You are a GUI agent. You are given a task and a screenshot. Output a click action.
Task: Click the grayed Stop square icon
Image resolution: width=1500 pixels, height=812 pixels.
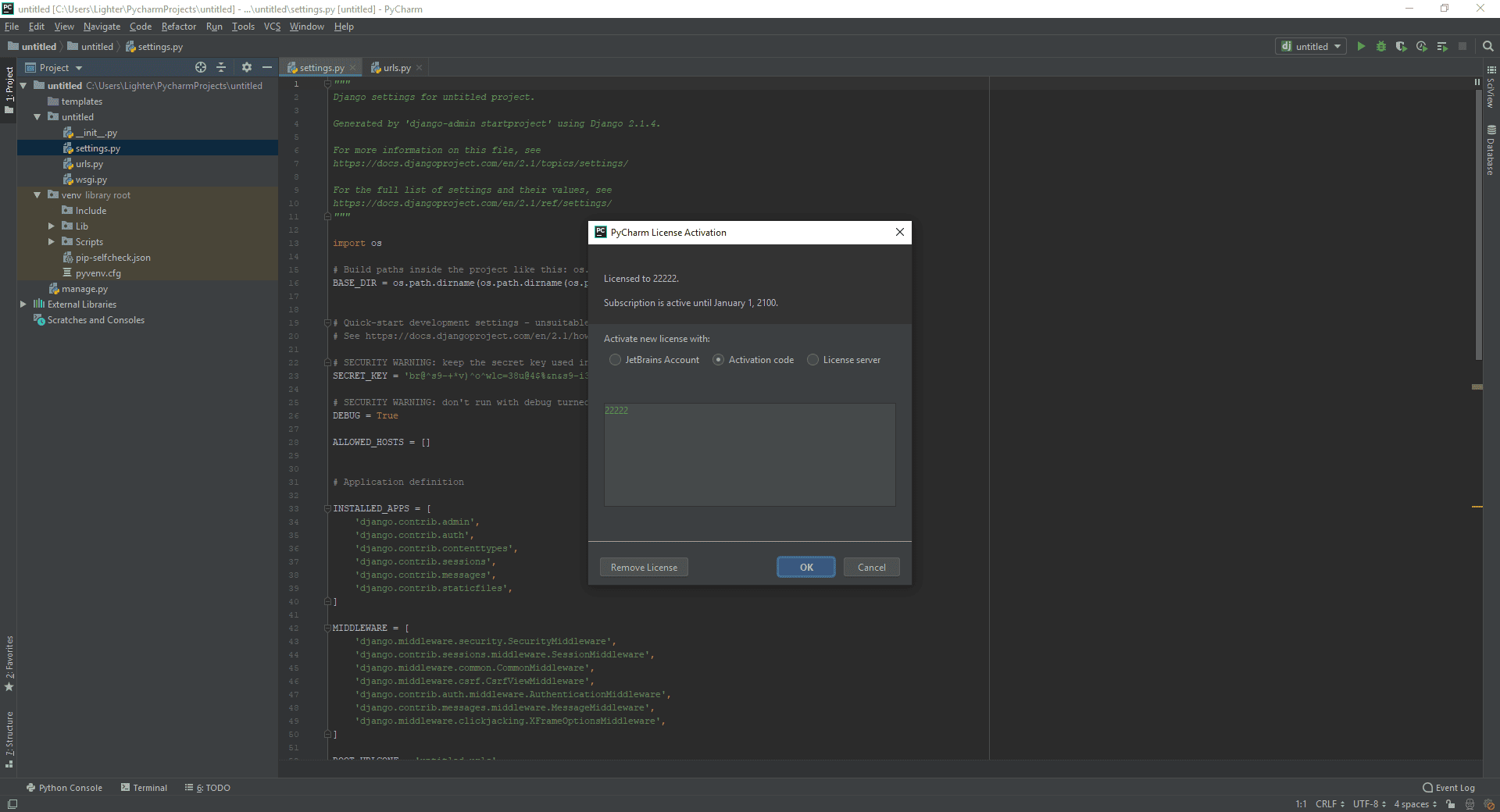click(1462, 47)
